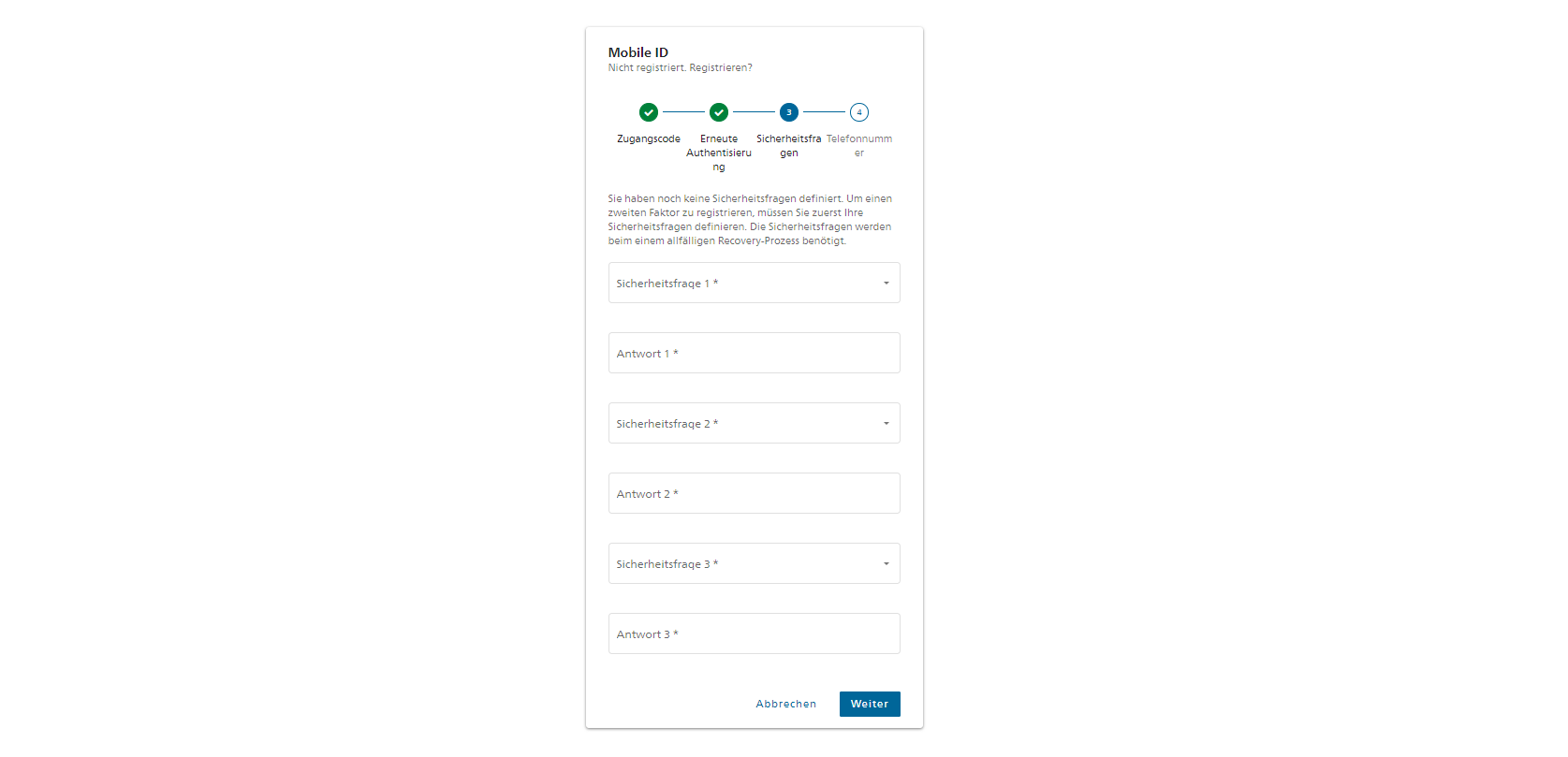This screenshot has width=1568, height=757.
Task: Click the Mobile ID heading
Action: pyautogui.click(x=638, y=52)
